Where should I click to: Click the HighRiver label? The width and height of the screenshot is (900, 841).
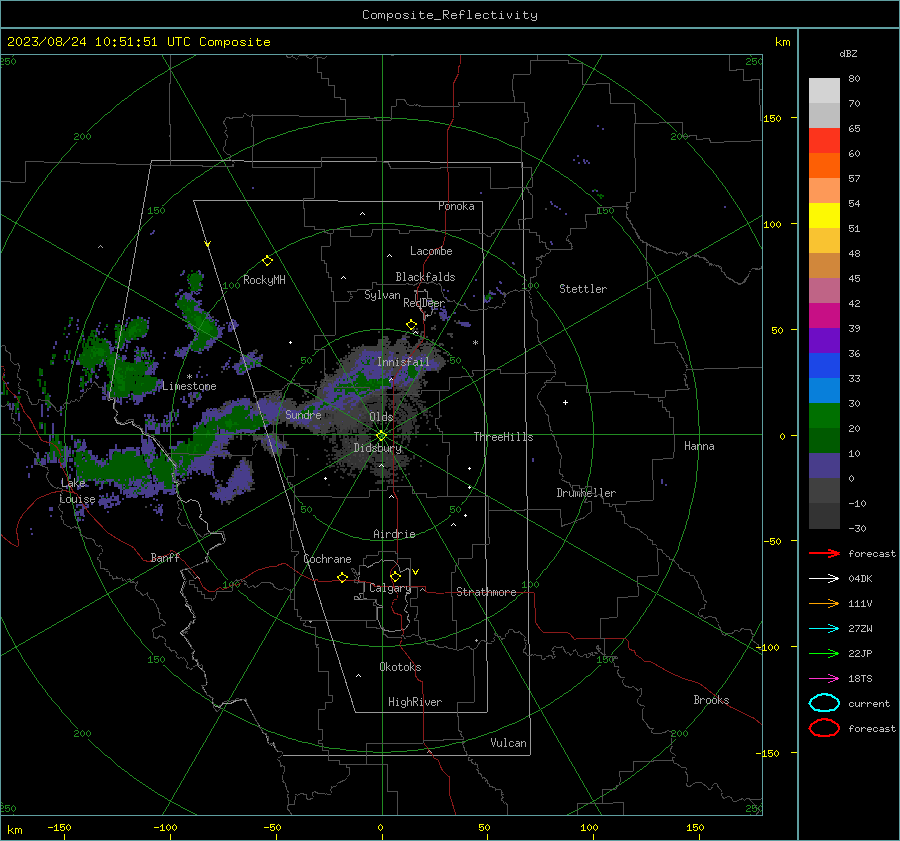click(x=415, y=702)
